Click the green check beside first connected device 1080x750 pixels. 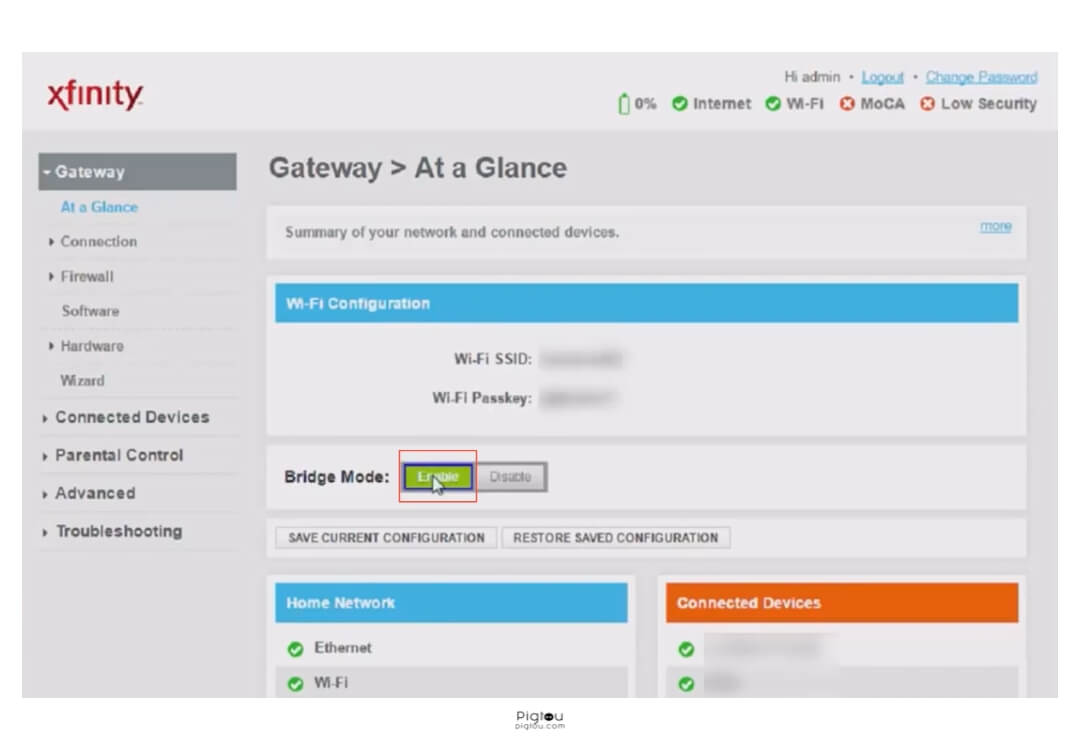(686, 648)
